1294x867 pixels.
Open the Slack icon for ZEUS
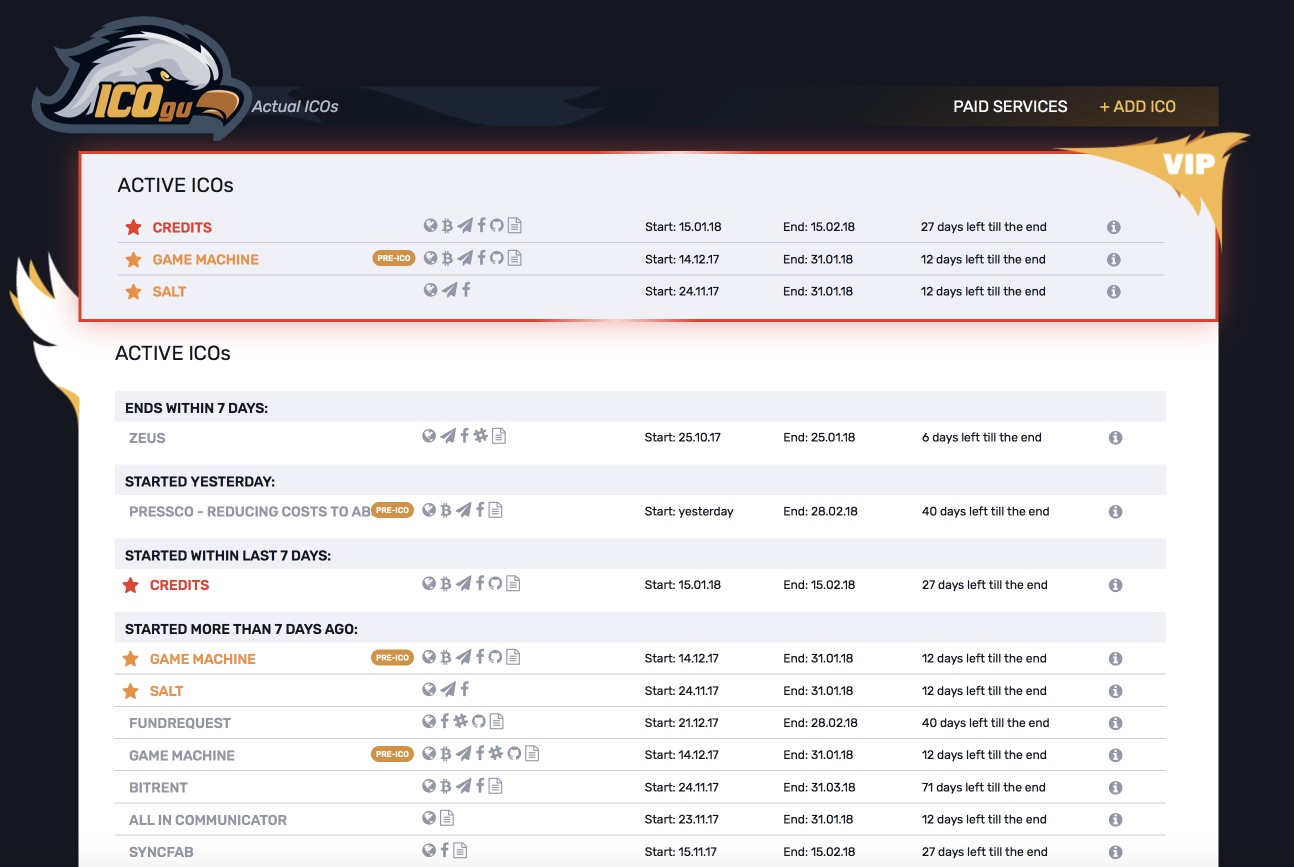coord(480,436)
